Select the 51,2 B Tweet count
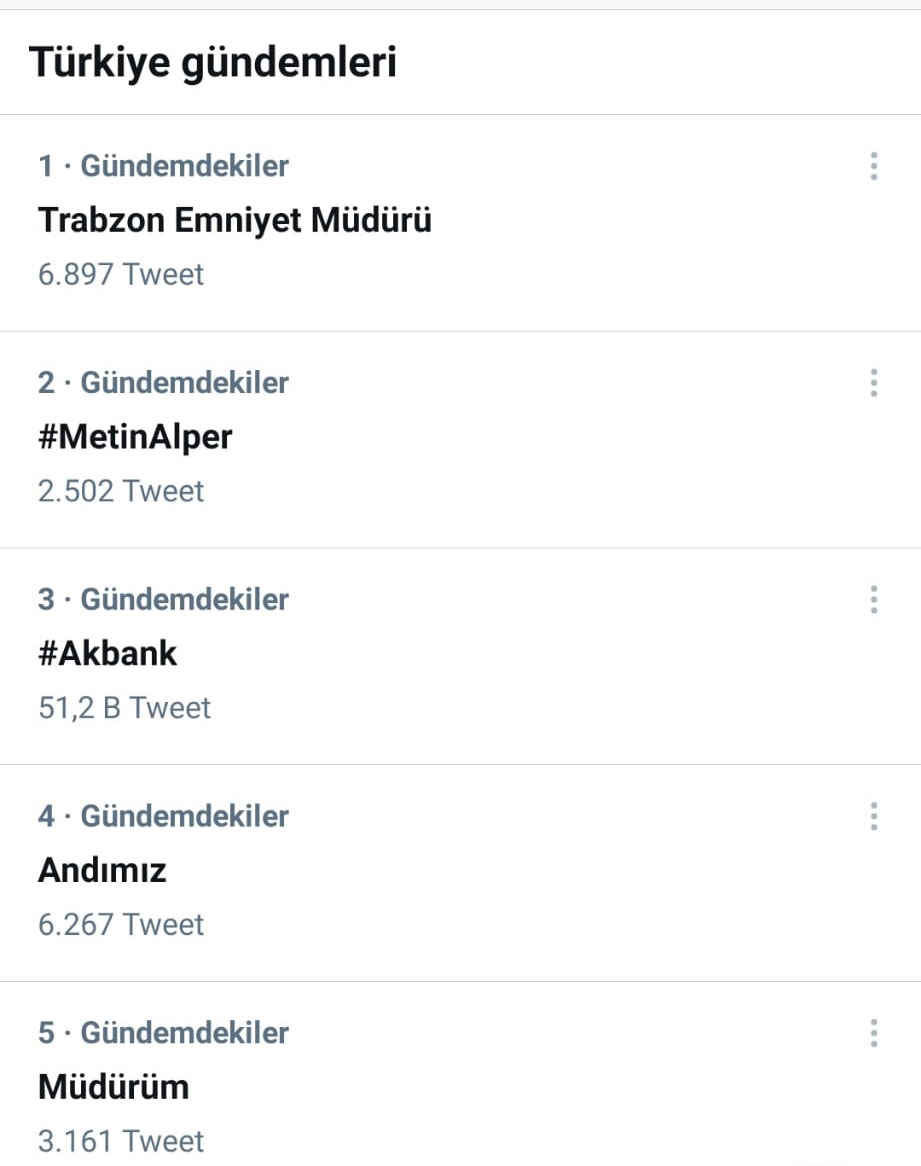This screenshot has height=1166, width=921. (125, 708)
